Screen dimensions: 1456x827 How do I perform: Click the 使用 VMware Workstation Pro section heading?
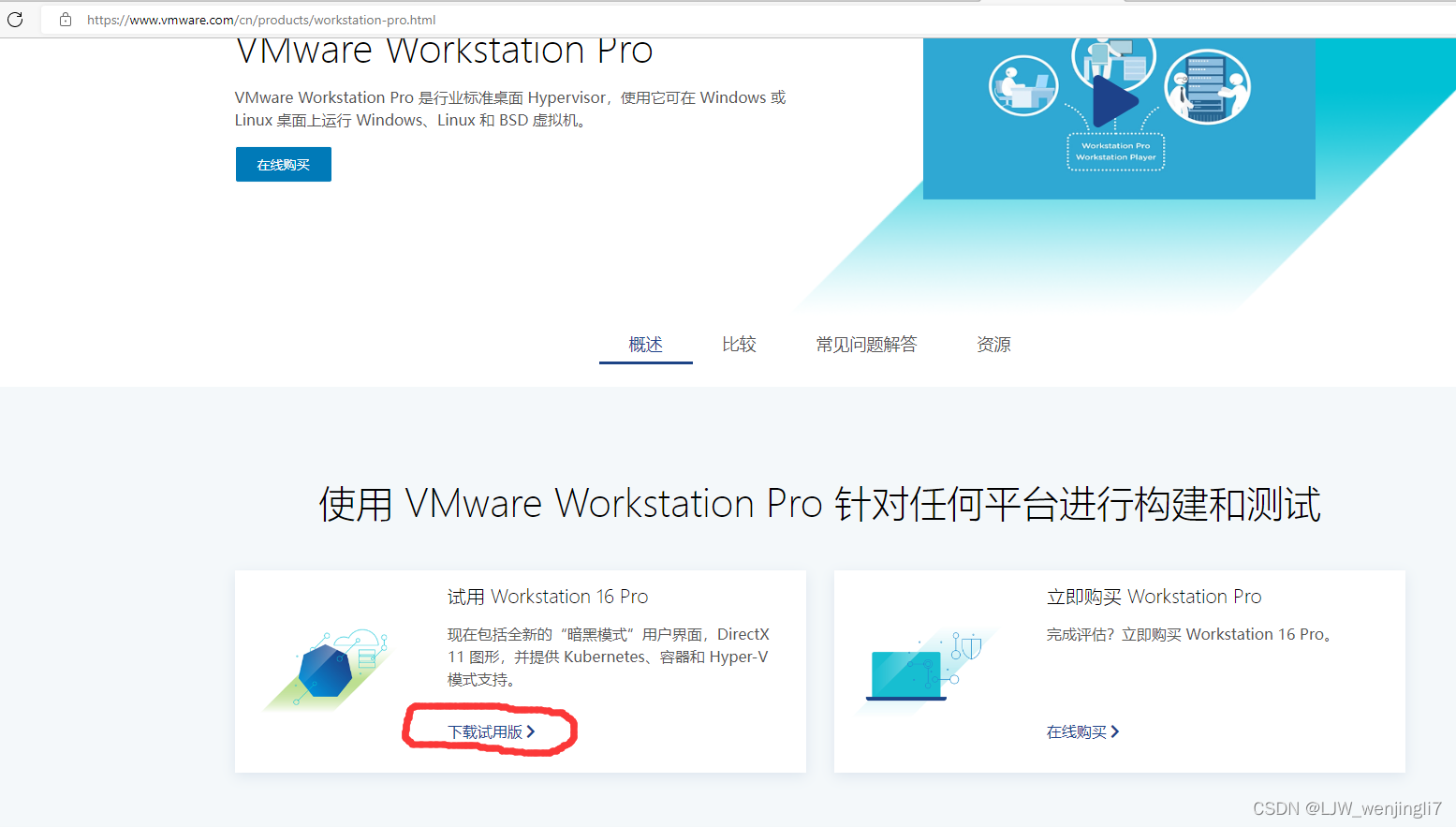[819, 504]
